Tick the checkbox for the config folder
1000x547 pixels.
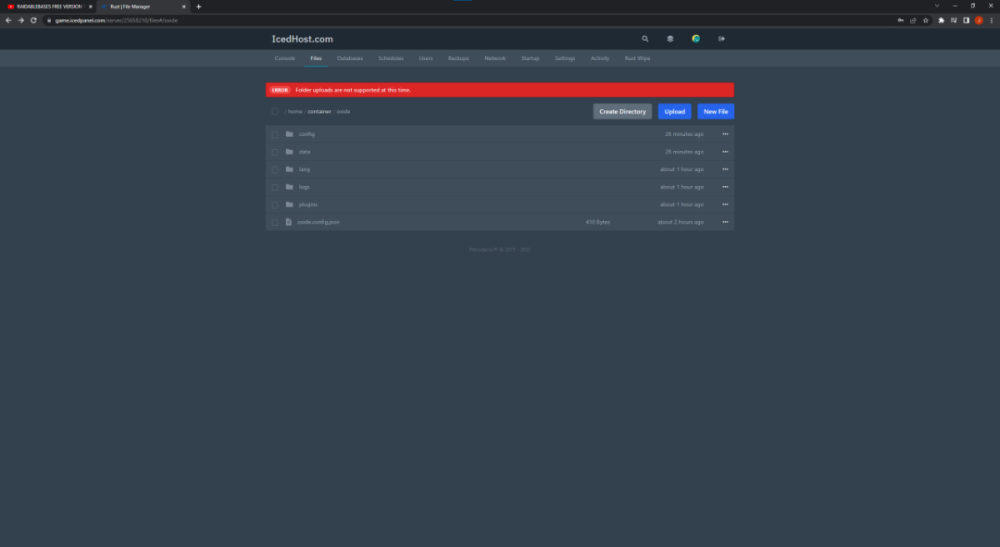(275, 134)
